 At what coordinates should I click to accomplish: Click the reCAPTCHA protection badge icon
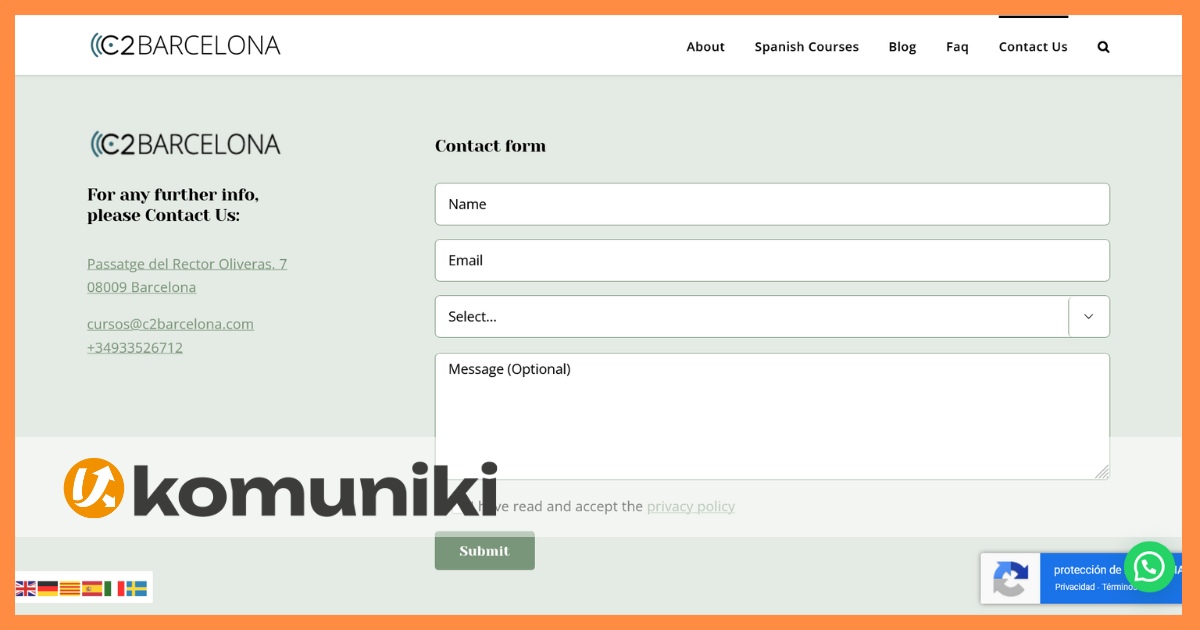[x=1010, y=579]
